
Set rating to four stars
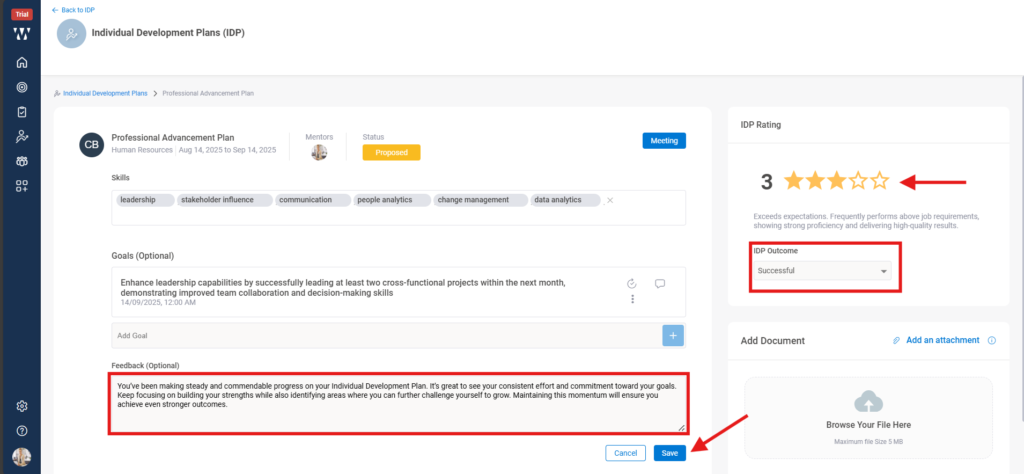(x=858, y=181)
